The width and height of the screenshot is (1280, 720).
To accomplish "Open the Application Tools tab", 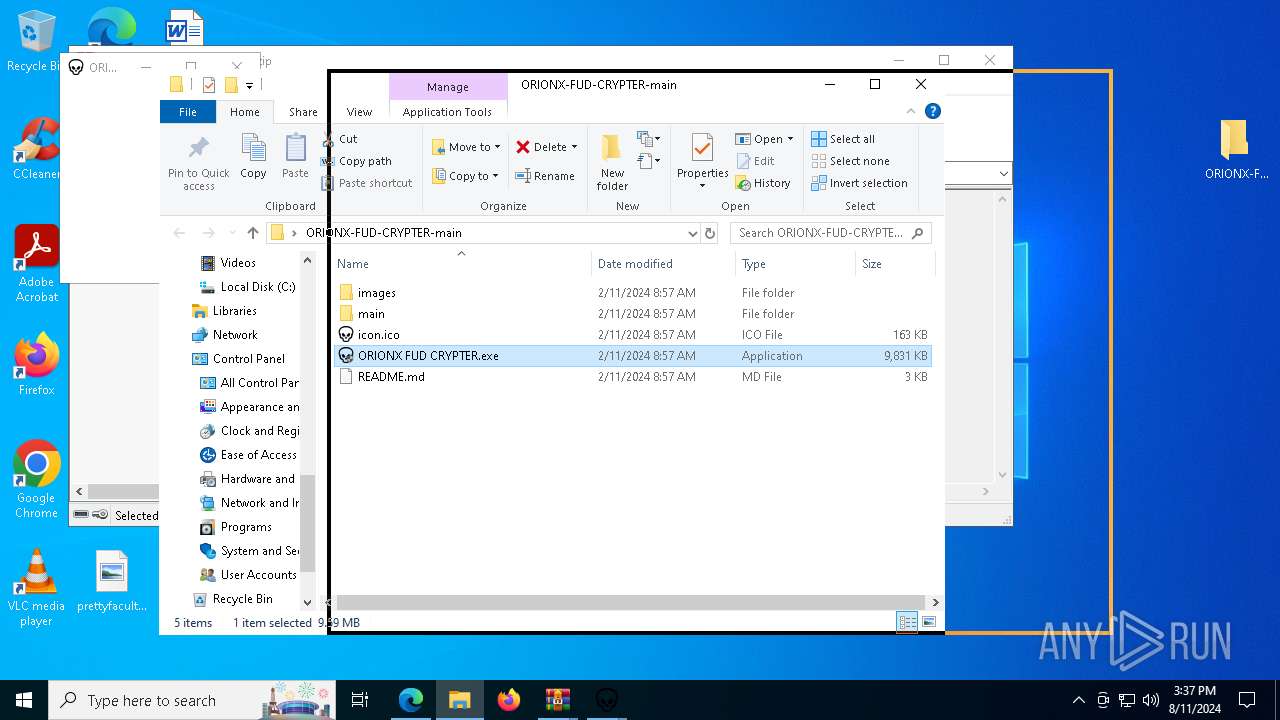I will [447, 112].
